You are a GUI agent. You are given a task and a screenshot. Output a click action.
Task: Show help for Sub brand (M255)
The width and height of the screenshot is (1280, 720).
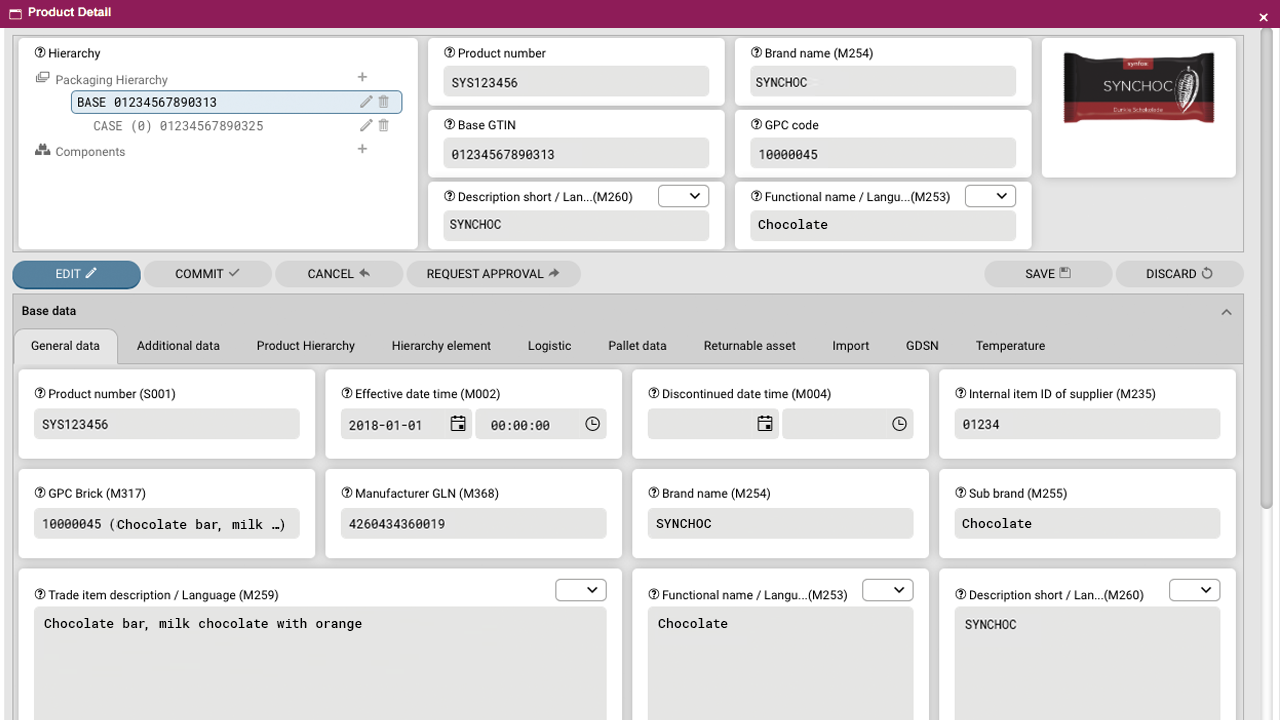[x=961, y=493]
